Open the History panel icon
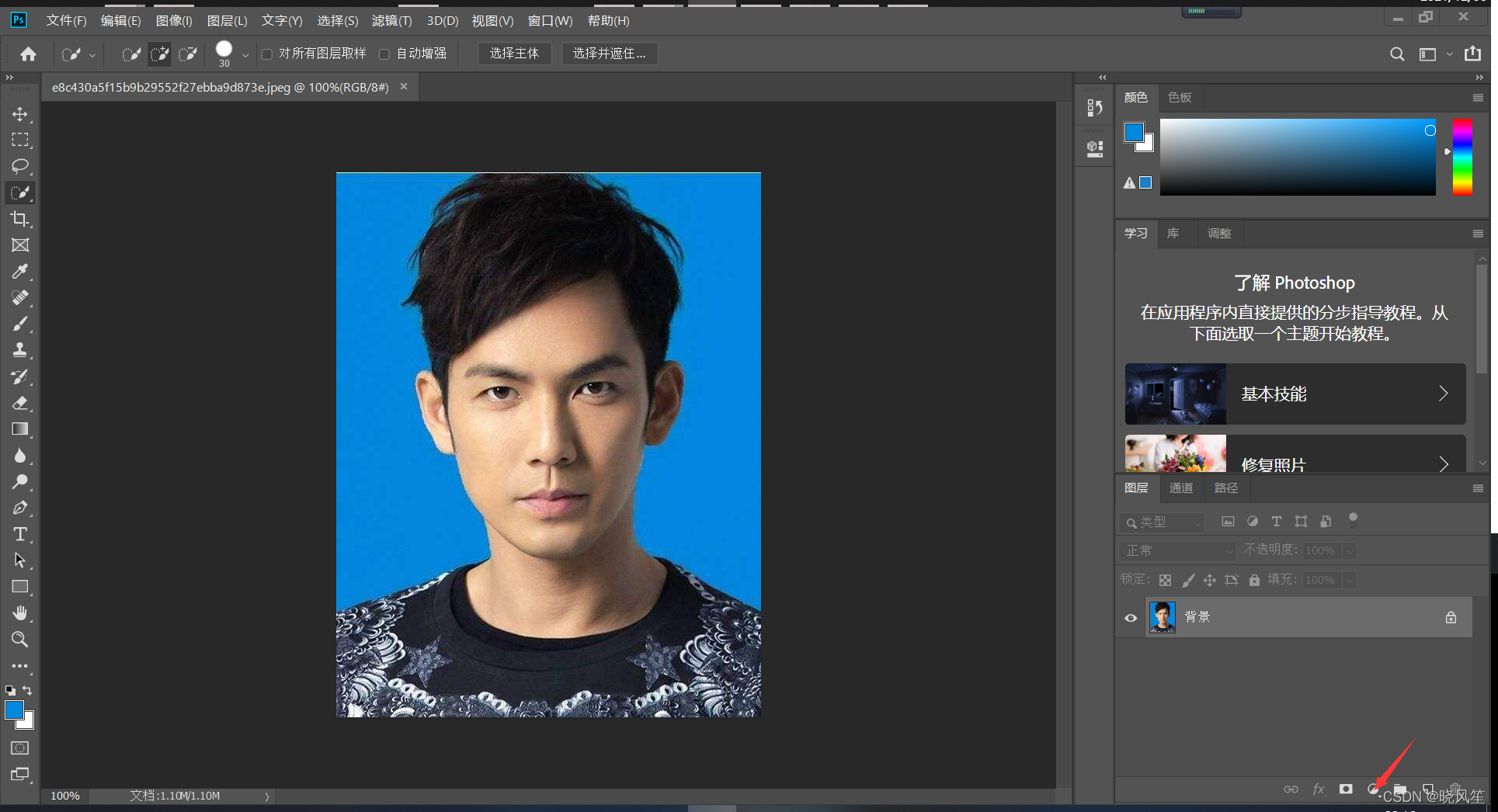1498x812 pixels. (x=1095, y=108)
